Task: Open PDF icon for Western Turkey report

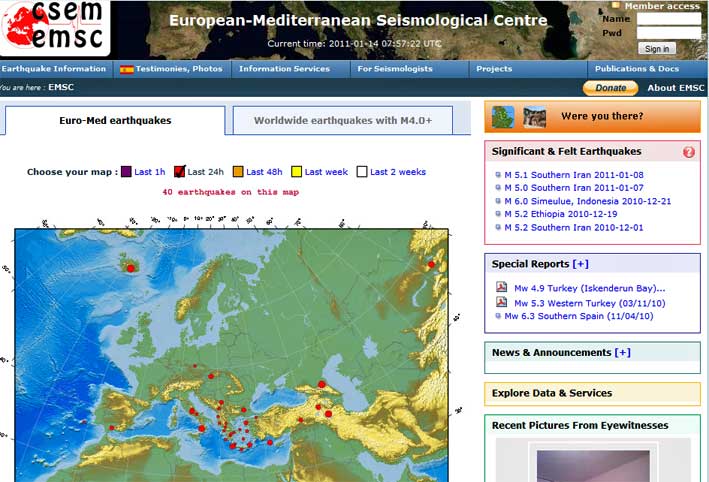Action: click(502, 302)
